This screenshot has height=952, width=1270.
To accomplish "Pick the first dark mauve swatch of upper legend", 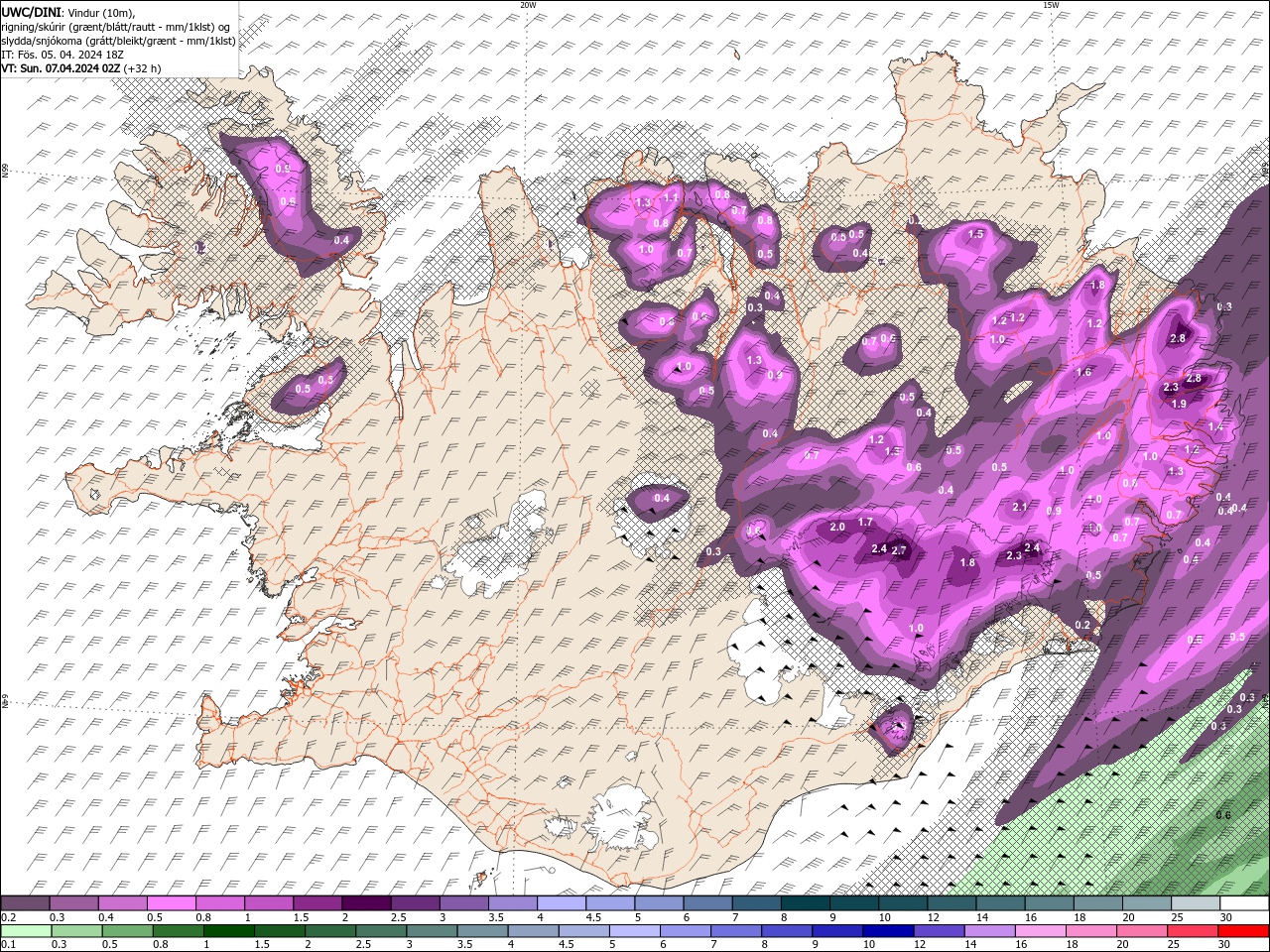I will tap(26, 903).
